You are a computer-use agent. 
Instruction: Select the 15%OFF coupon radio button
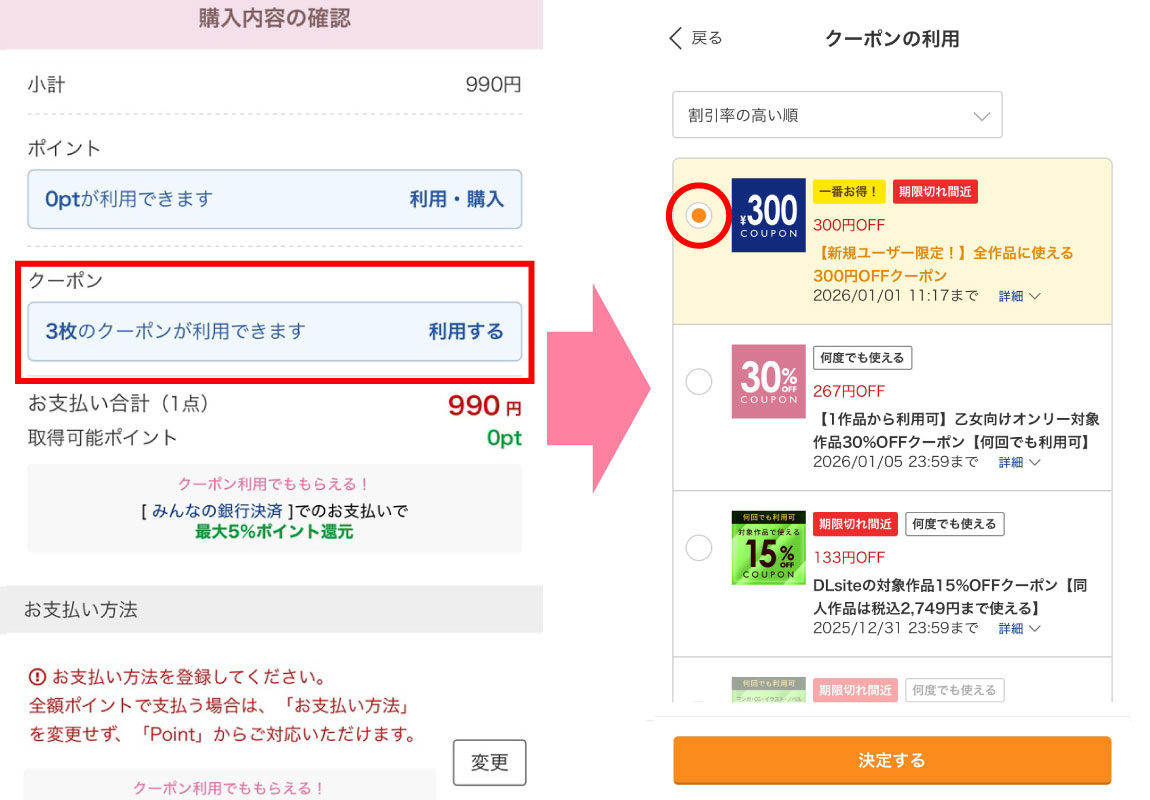pyautogui.click(x=699, y=547)
